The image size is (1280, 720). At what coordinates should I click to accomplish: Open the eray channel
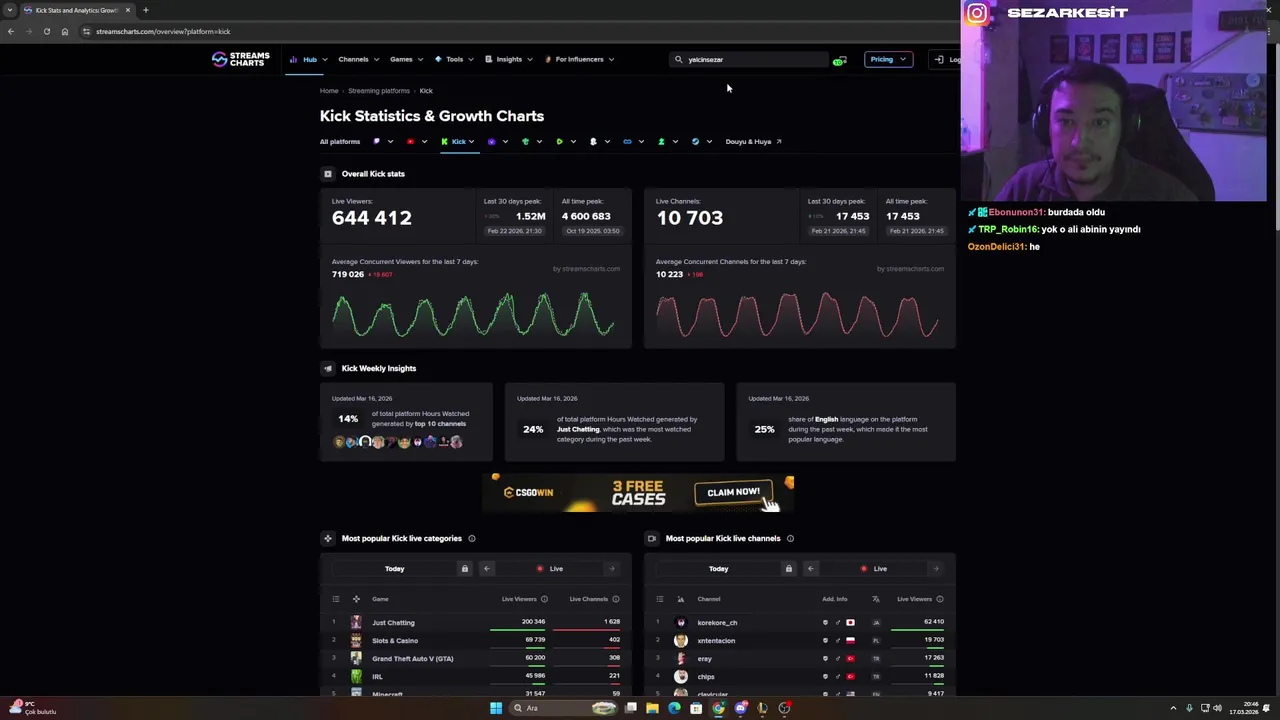point(705,658)
